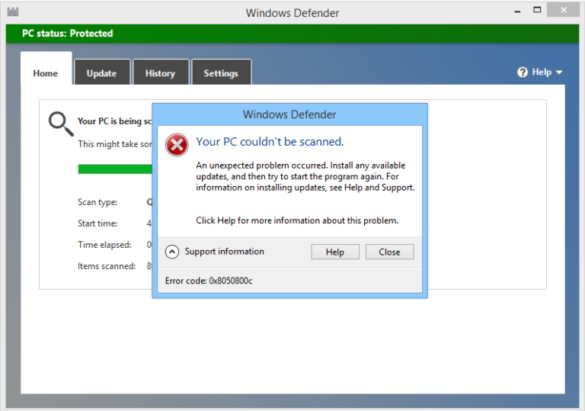
Task: Open the History tab
Action: [160, 73]
